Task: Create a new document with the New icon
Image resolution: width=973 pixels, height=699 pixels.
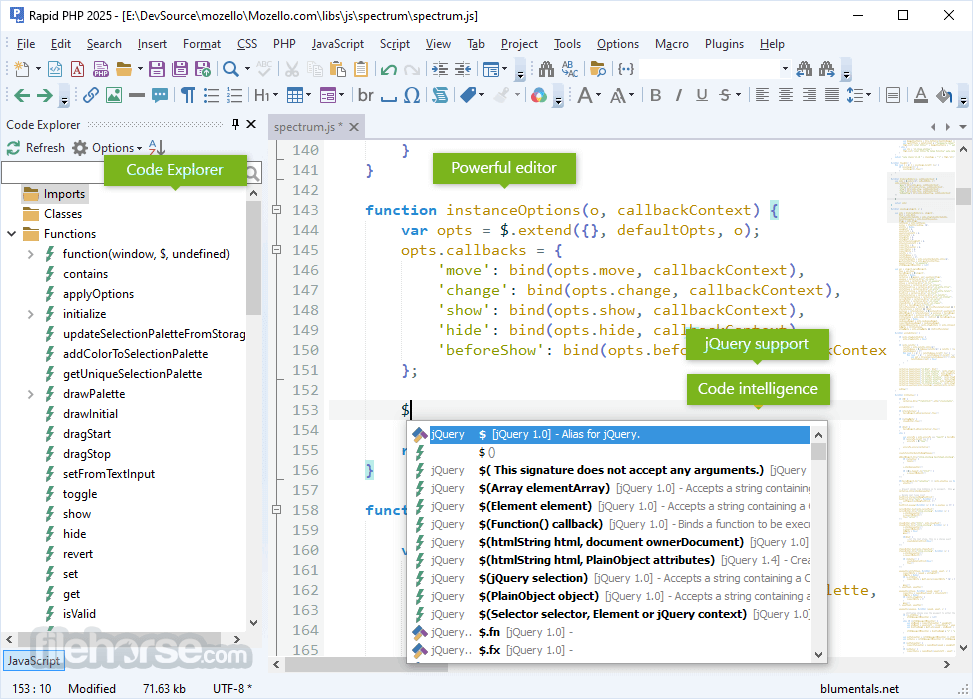Action: pyautogui.click(x=21, y=69)
